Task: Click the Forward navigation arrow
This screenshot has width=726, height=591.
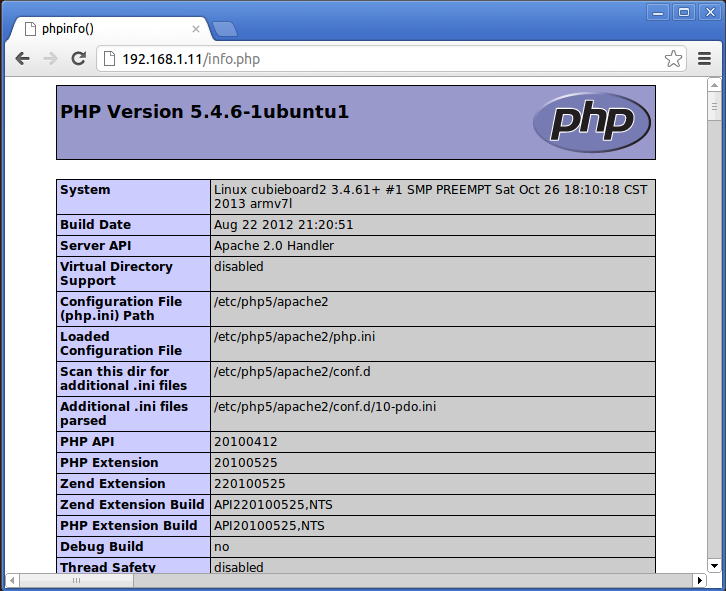Action: click(50, 59)
